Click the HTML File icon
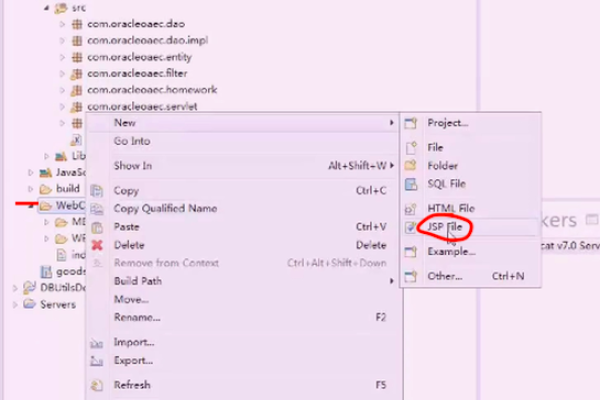The height and width of the screenshot is (400, 600). click(x=411, y=207)
